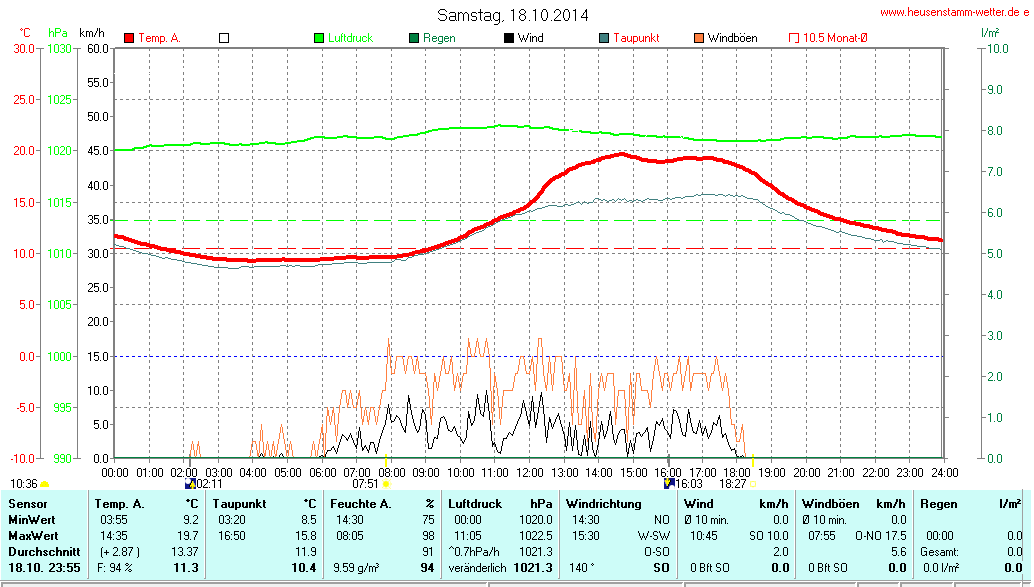The height and width of the screenshot is (587, 1034).
Task: Click the teal Taupunkt legend swatch
Action: coord(604,38)
